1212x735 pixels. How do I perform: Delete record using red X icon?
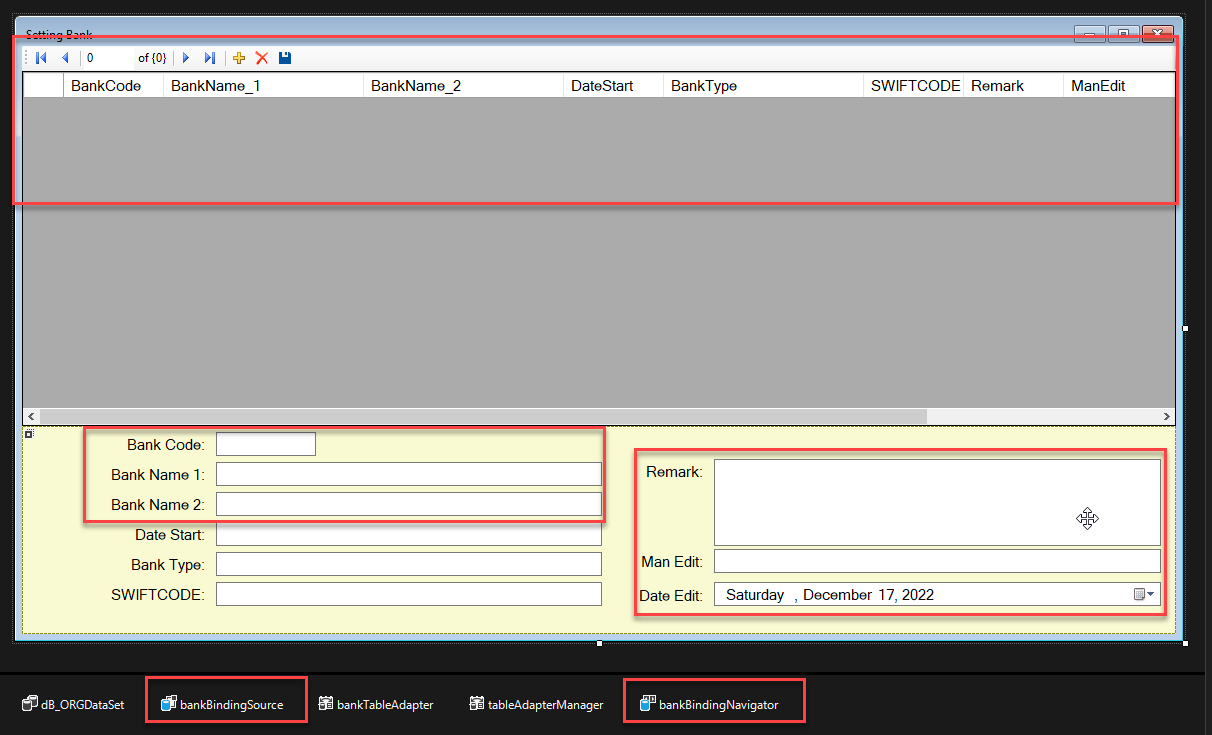[x=262, y=58]
